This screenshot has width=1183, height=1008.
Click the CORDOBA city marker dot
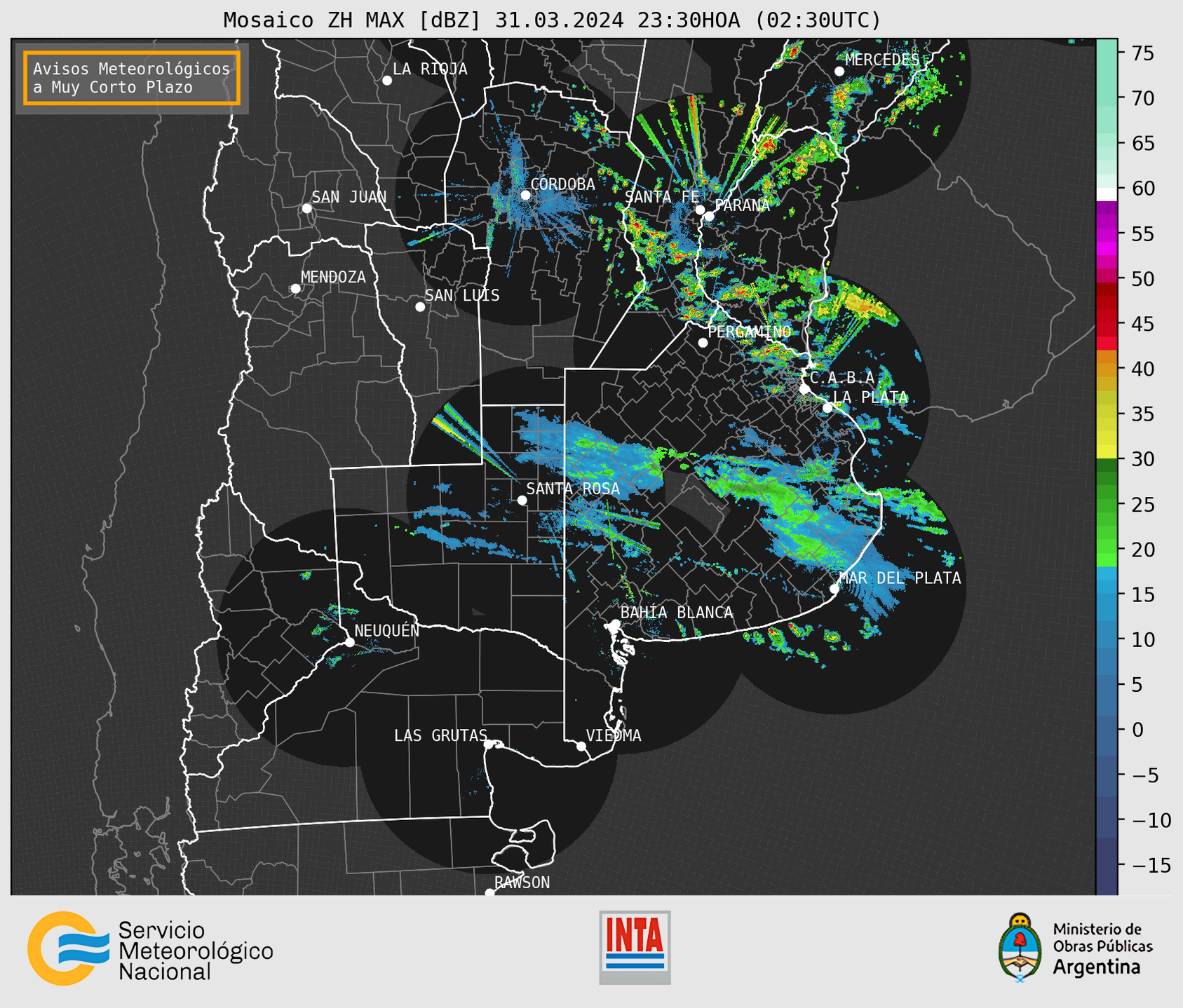click(x=525, y=196)
